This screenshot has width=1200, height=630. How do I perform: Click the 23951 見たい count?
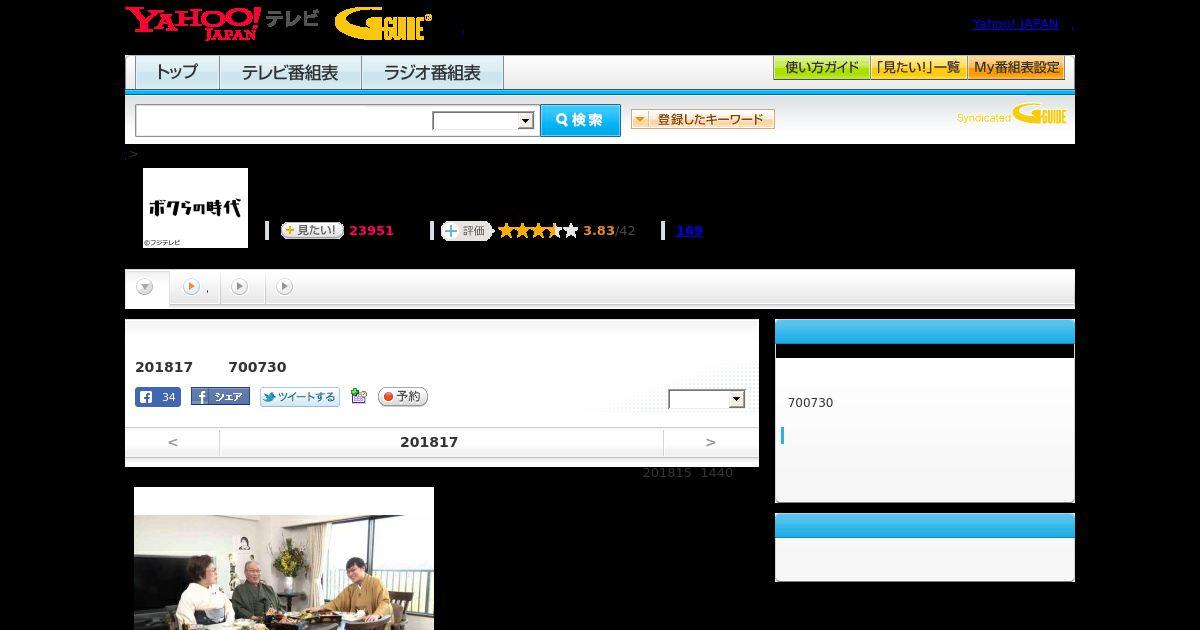(x=371, y=230)
